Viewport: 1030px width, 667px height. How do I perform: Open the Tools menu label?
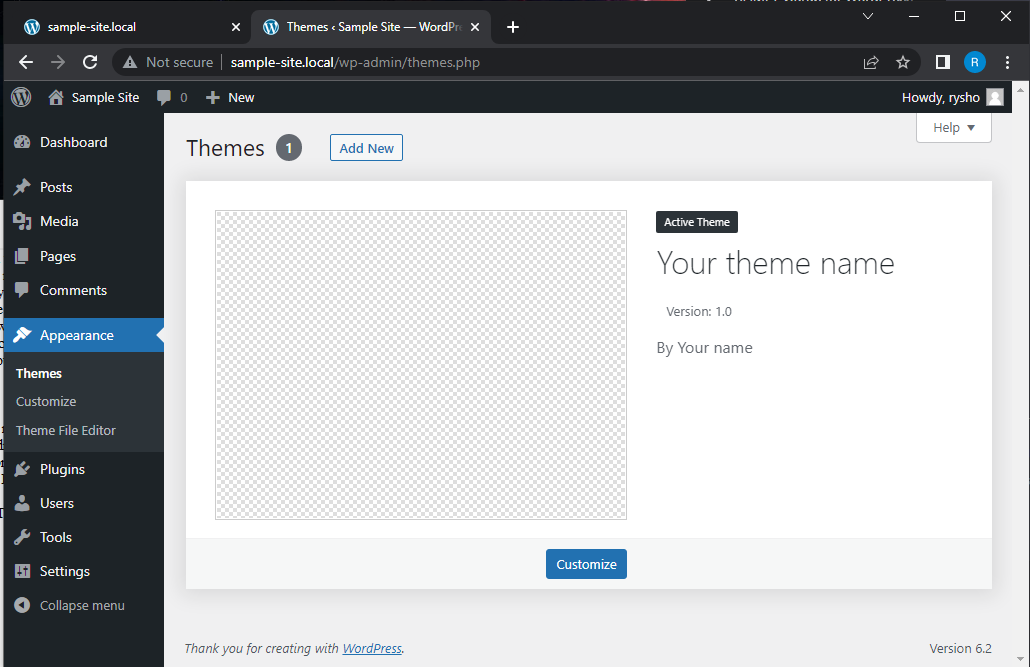[x=56, y=538]
